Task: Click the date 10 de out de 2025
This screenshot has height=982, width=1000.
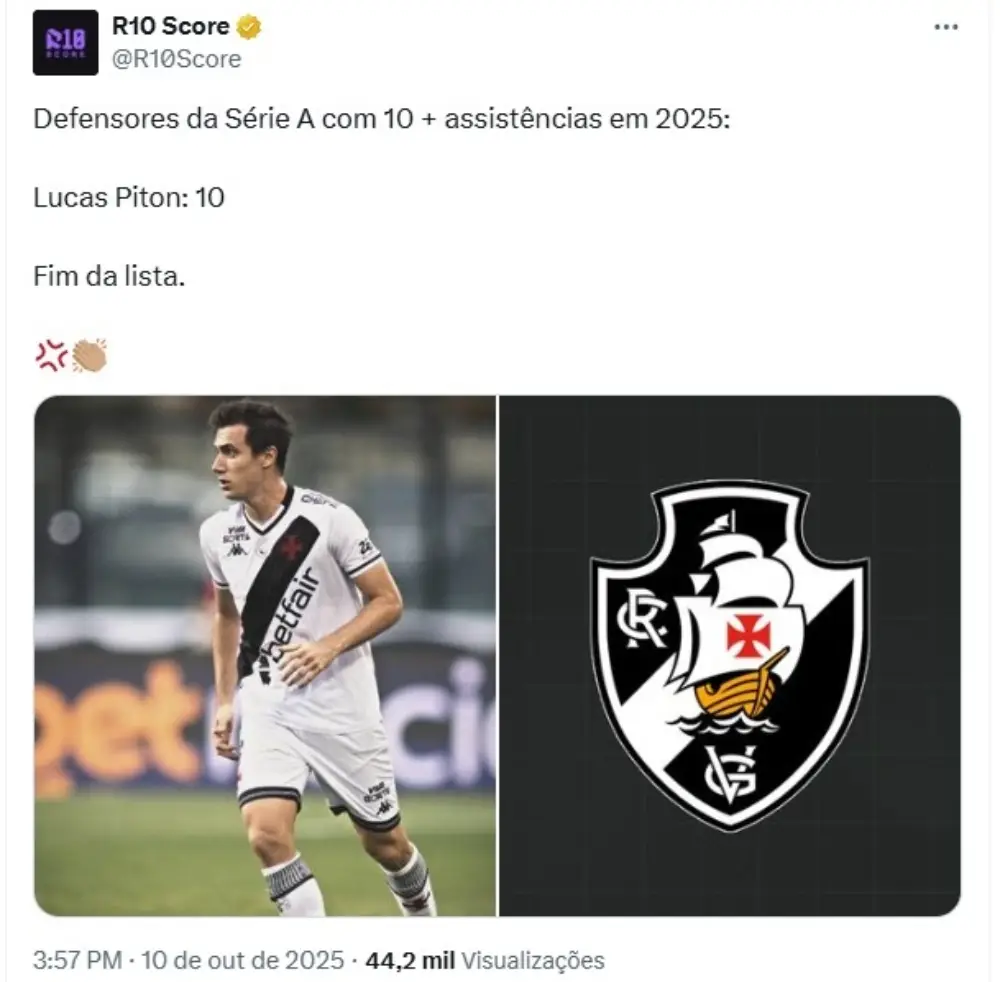Action: click(x=243, y=961)
